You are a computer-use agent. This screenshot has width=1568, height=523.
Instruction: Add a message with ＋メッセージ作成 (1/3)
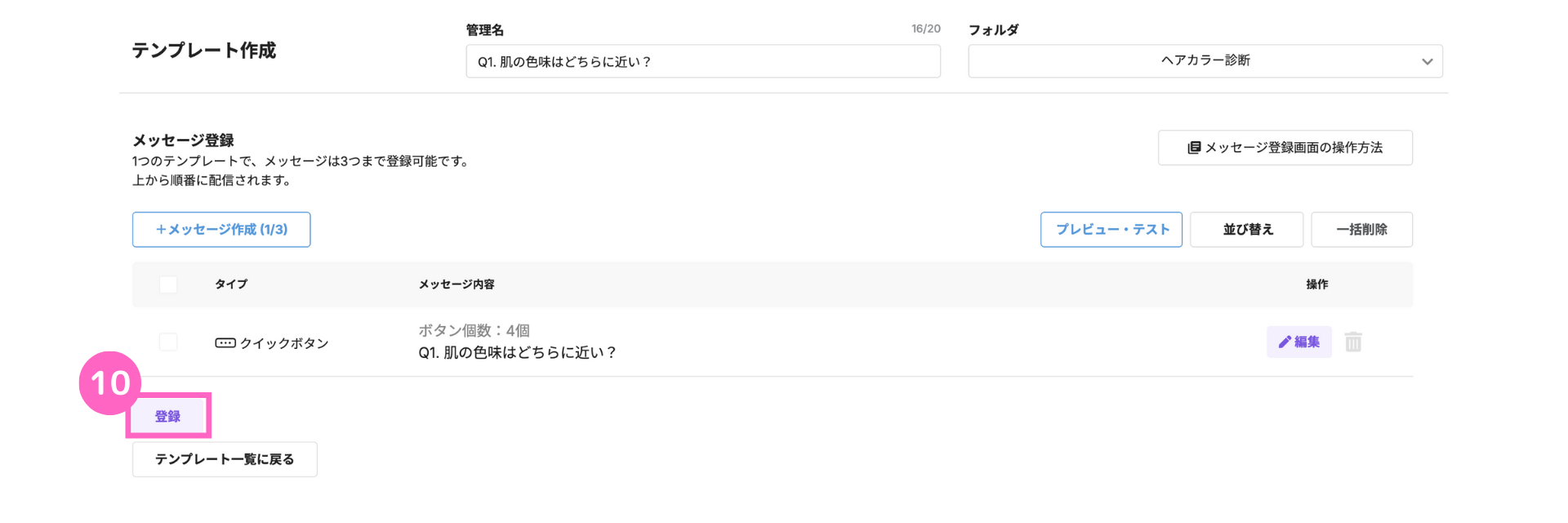pos(221,230)
